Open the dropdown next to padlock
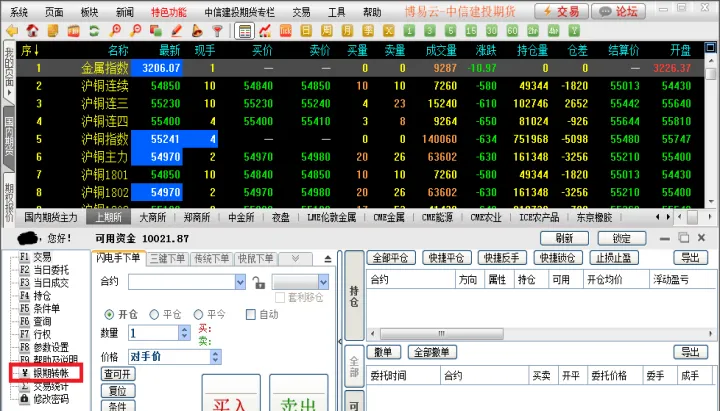 [x=323, y=282]
